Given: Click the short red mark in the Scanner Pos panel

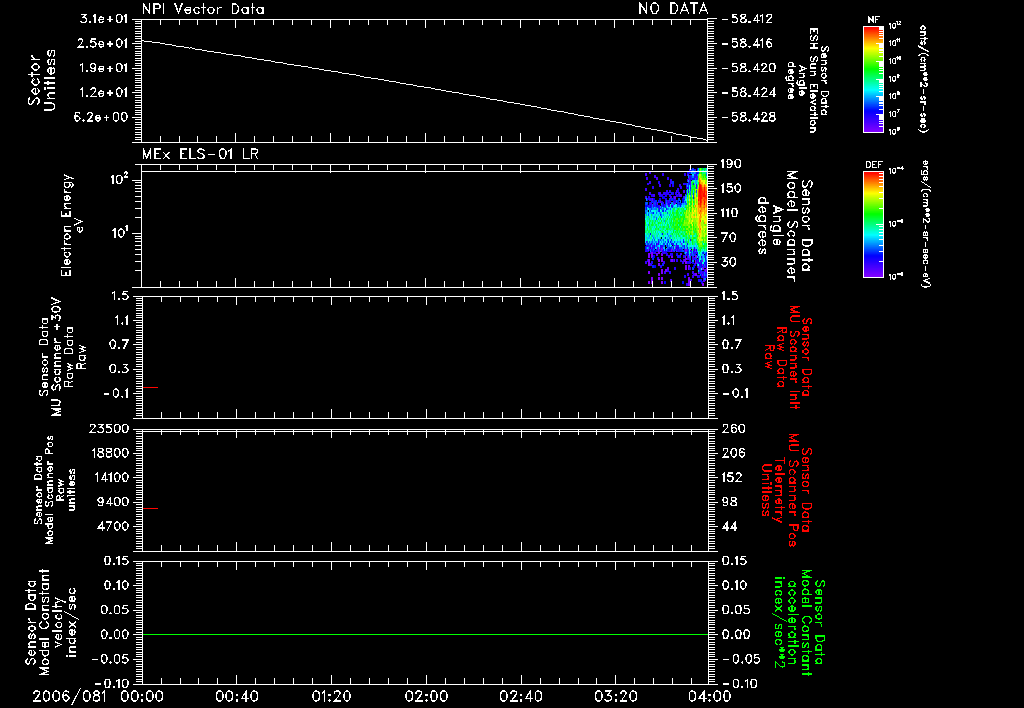Looking at the screenshot, I should (150, 508).
